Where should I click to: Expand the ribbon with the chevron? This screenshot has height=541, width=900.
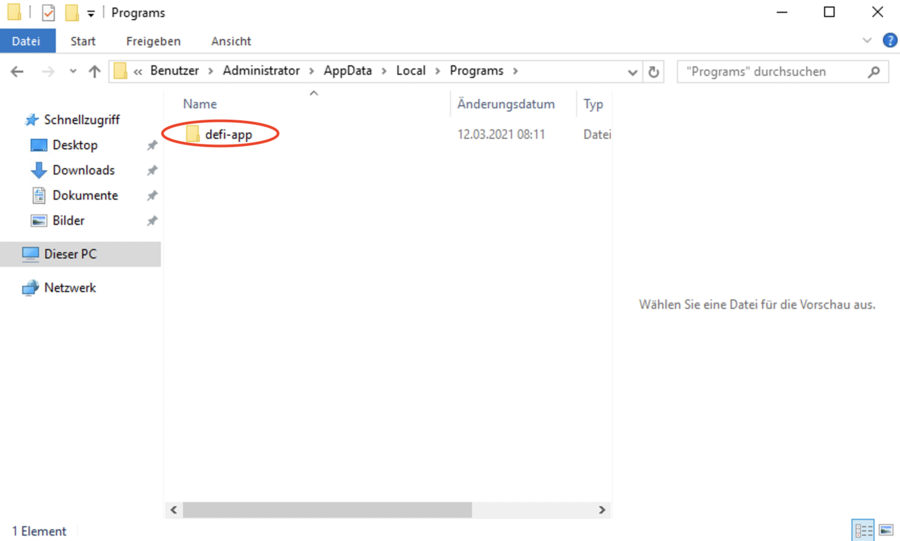click(867, 41)
